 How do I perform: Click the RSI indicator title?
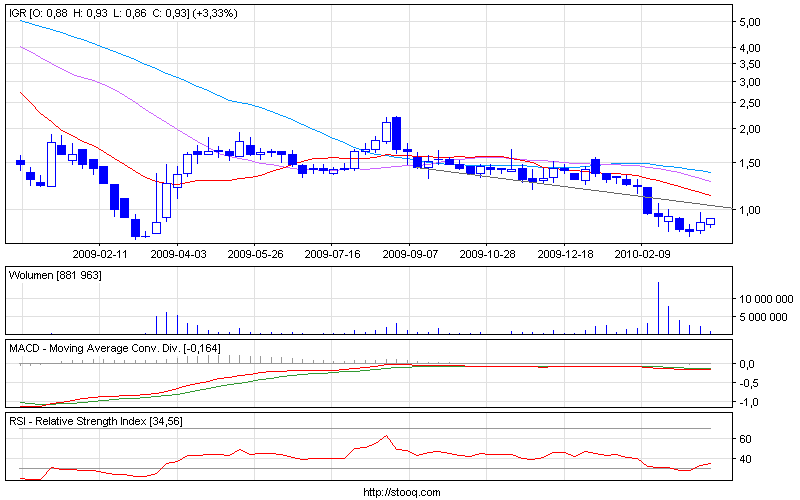(95, 421)
